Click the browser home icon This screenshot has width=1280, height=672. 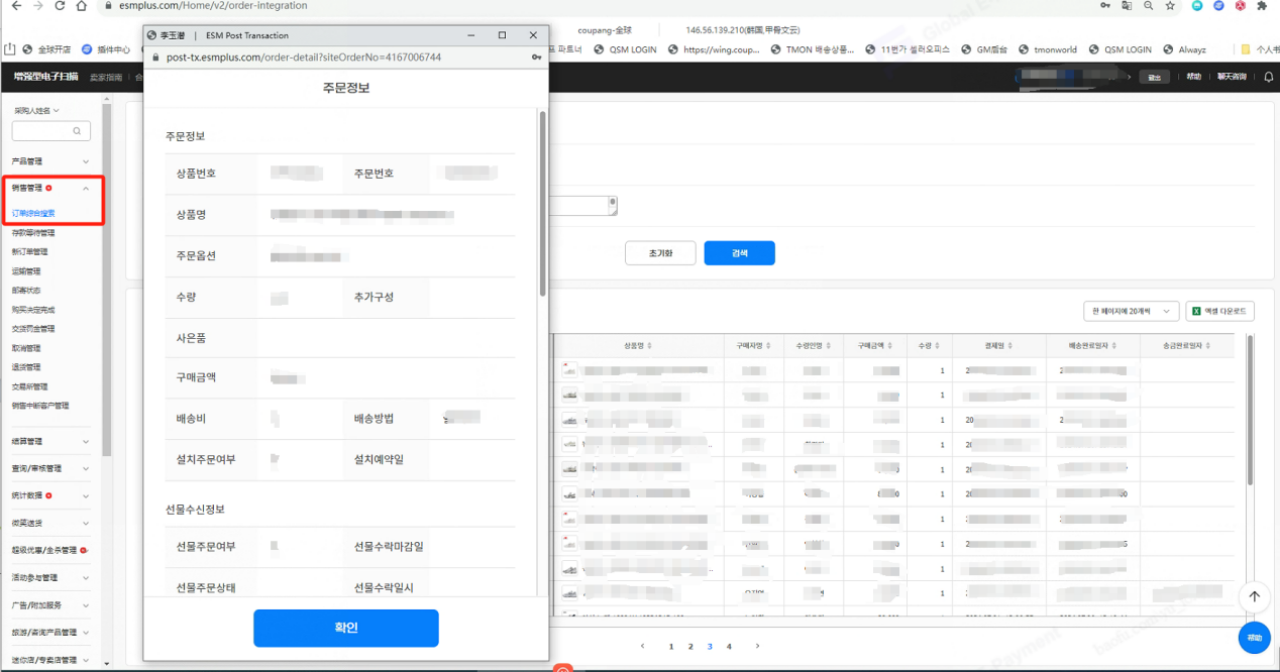pos(83,6)
